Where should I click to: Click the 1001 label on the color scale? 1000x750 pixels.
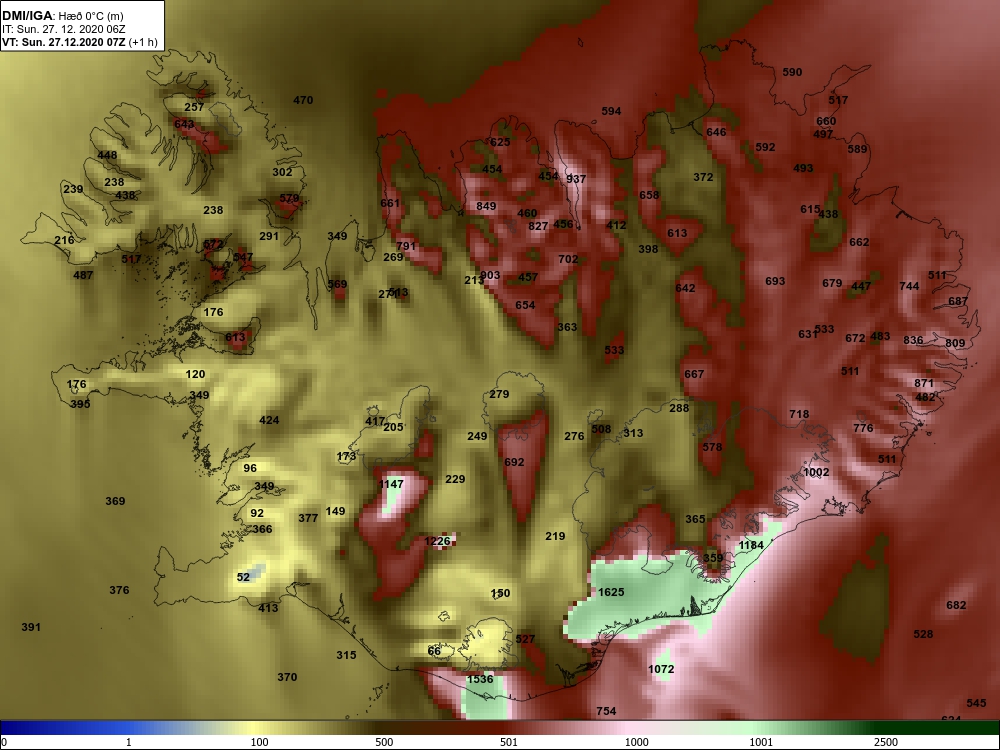coord(761,742)
